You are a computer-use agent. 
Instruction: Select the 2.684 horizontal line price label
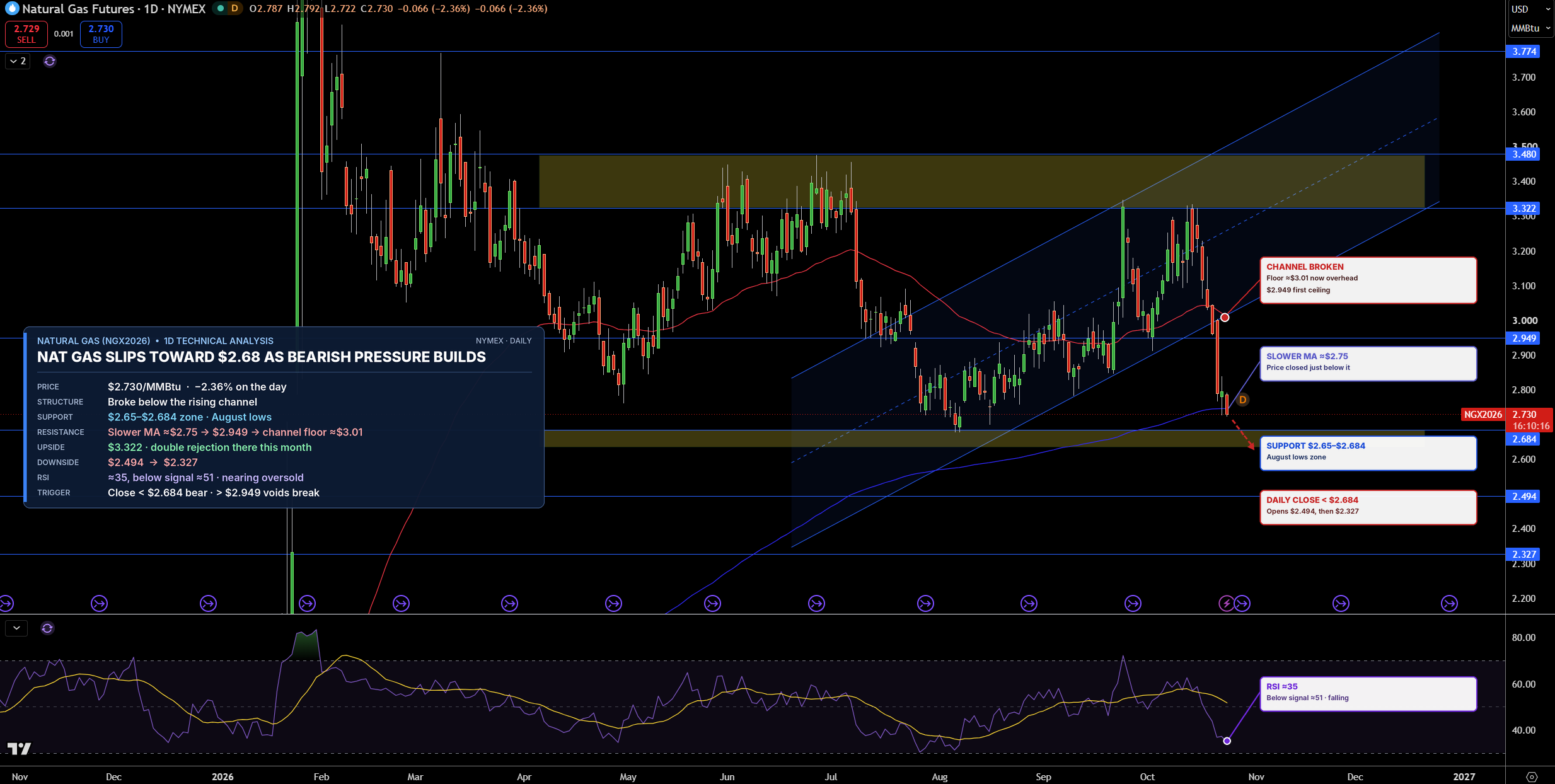(1523, 439)
